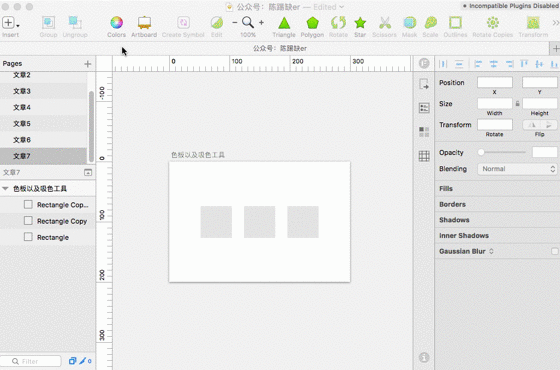This screenshot has width=560, height=370.
Task: Collapse the 色板以及吸色工具 artboard group
Action: pyautogui.click(x=5, y=189)
